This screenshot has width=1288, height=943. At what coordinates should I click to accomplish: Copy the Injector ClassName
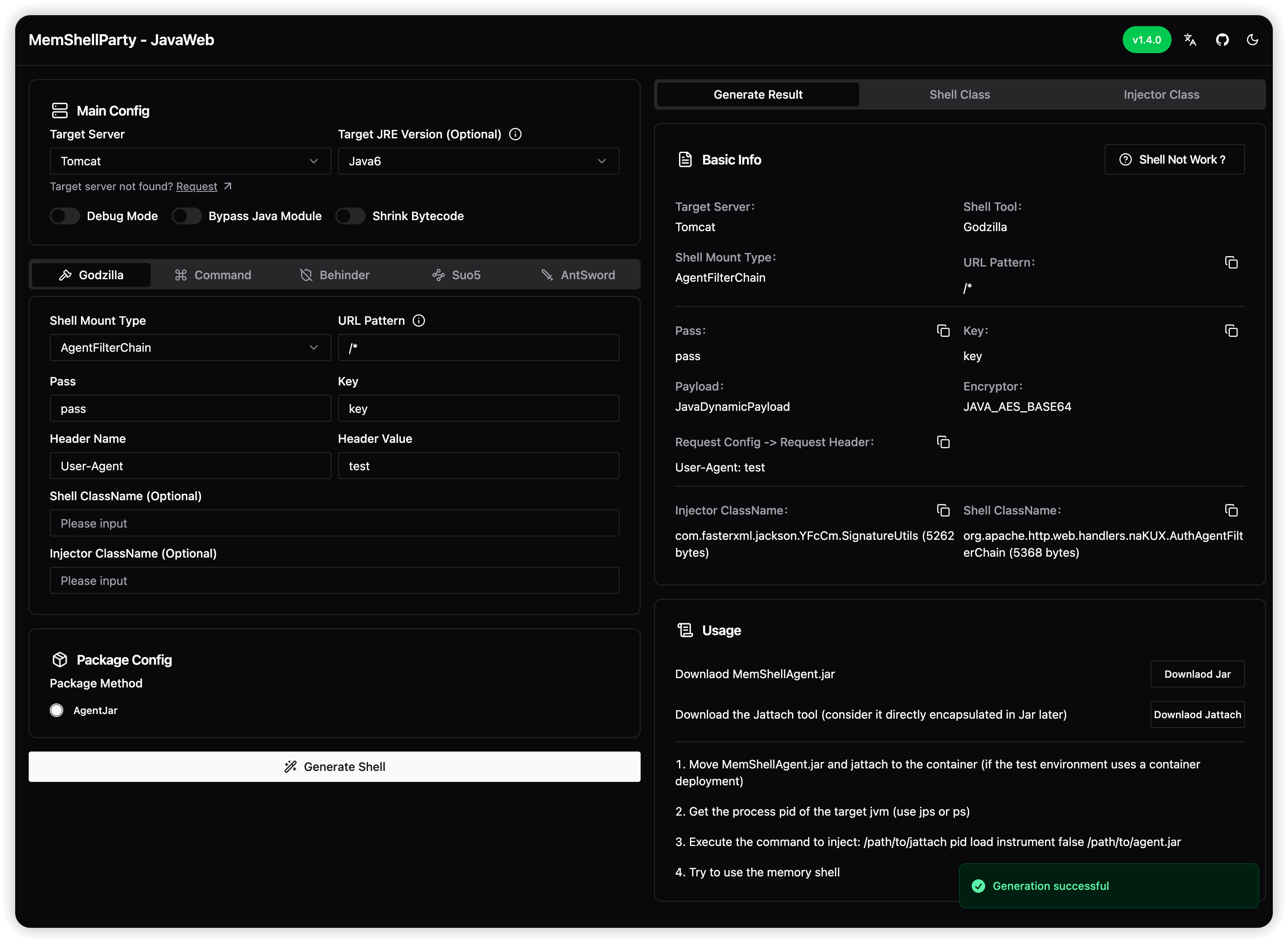pyautogui.click(x=943, y=511)
